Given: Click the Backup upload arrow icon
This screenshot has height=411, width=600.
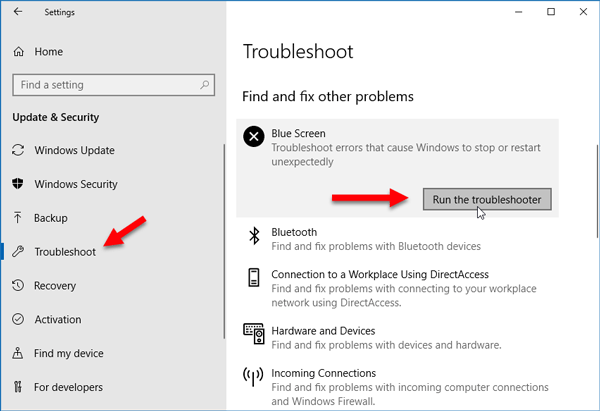Looking at the screenshot, I should coord(17,217).
